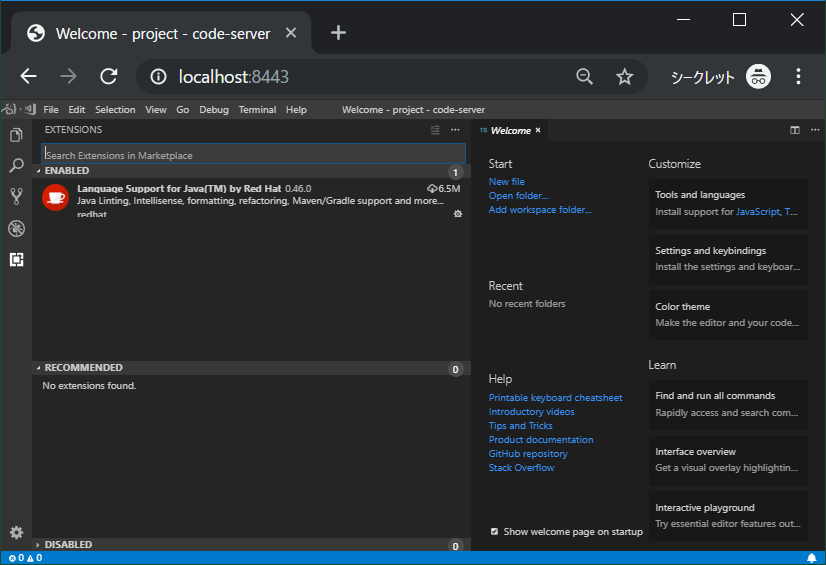Open Introductory videos link
This screenshot has width=826, height=565.
(x=531, y=412)
